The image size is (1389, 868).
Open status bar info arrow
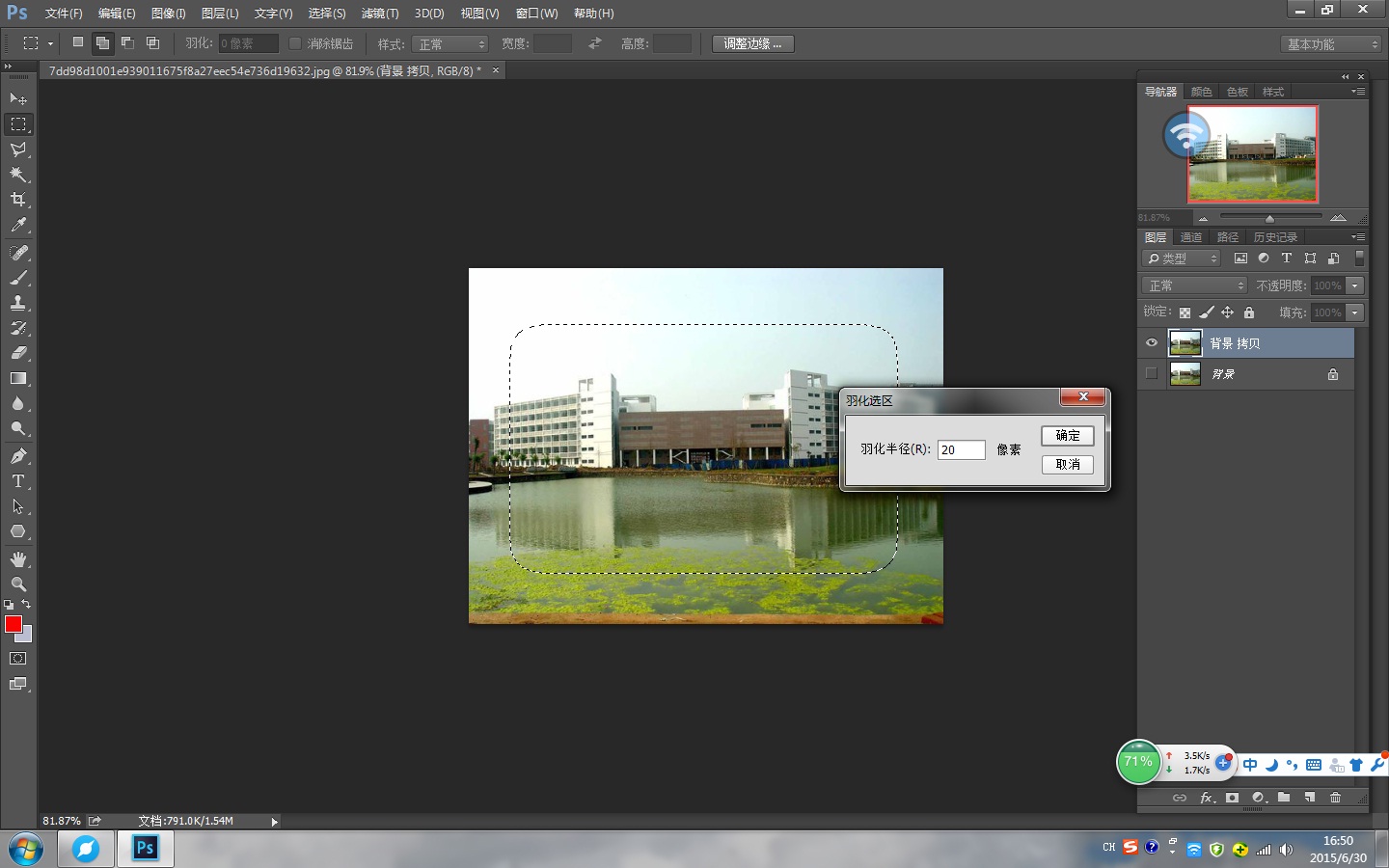point(274,822)
